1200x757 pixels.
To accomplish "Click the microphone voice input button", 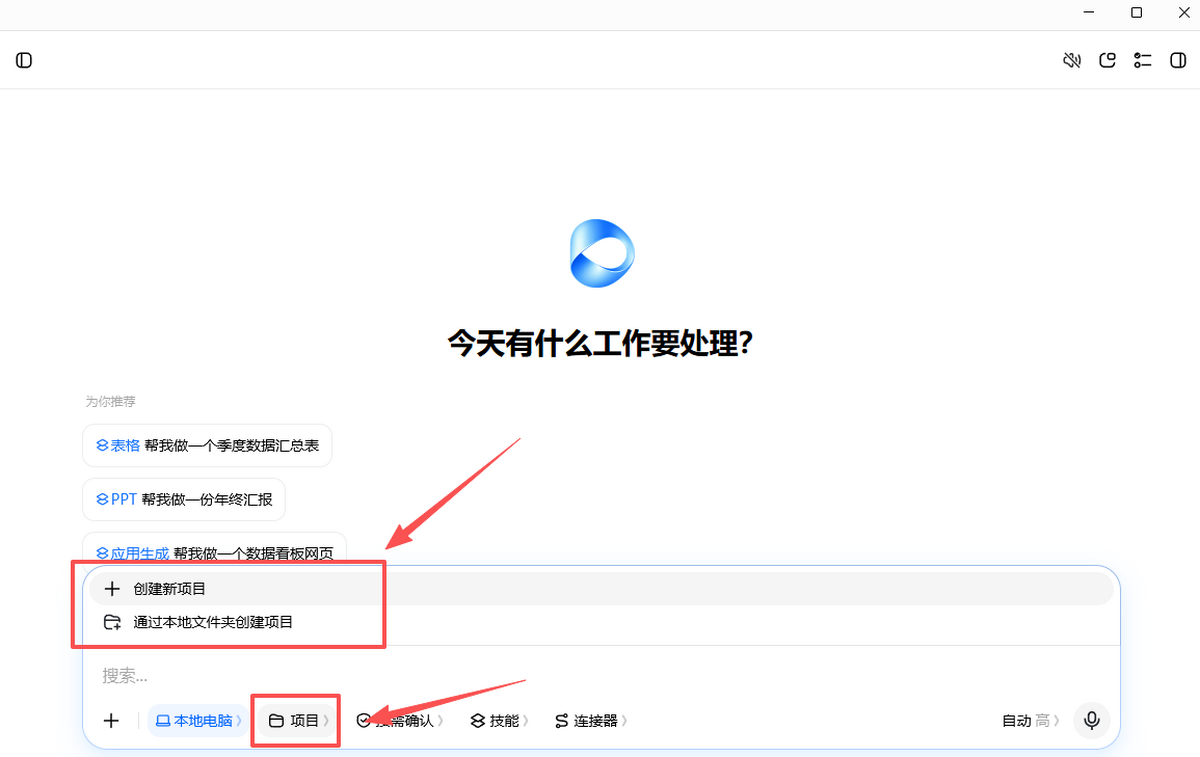I will coord(1092,720).
